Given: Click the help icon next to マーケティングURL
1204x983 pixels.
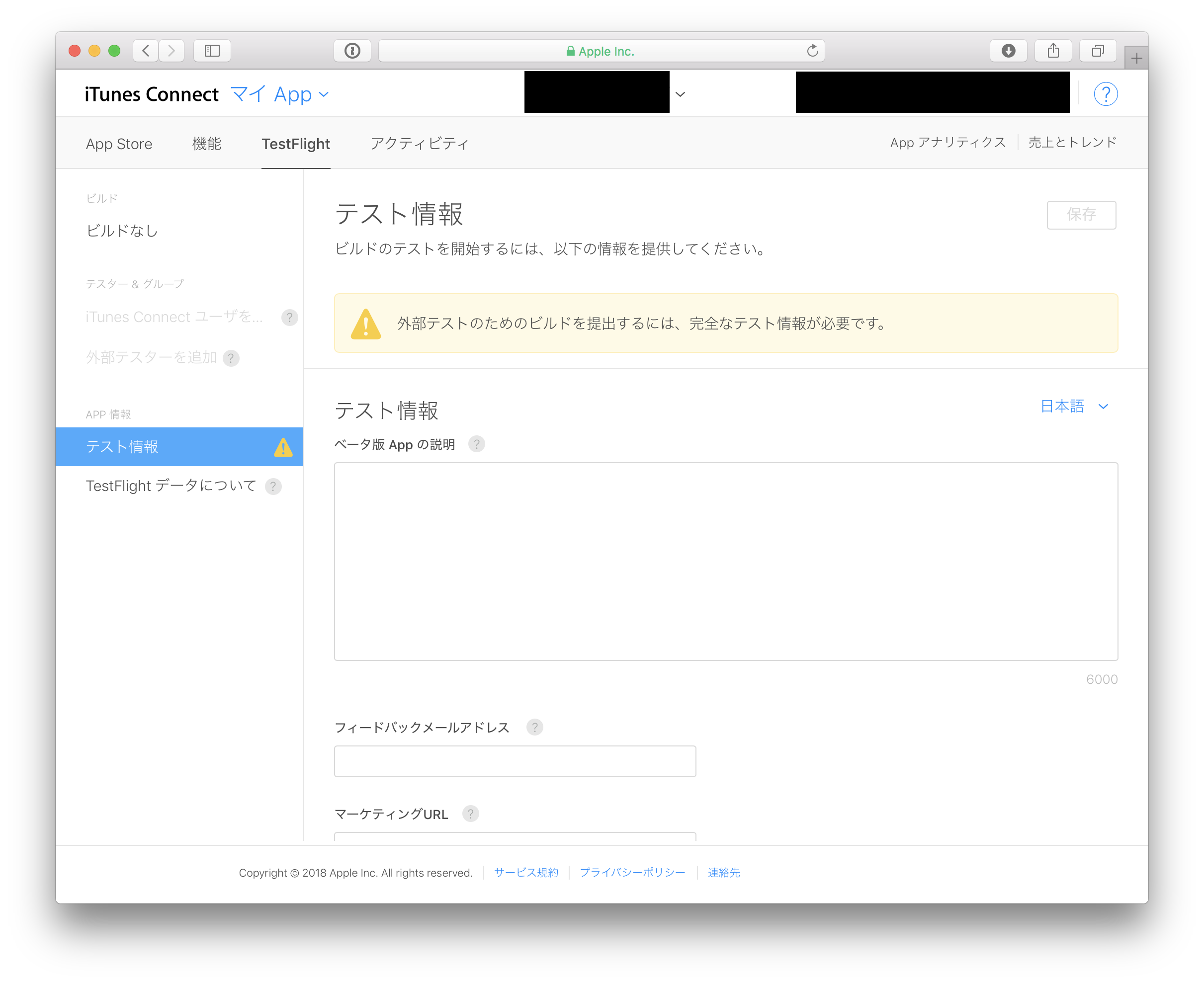Looking at the screenshot, I should (x=470, y=814).
